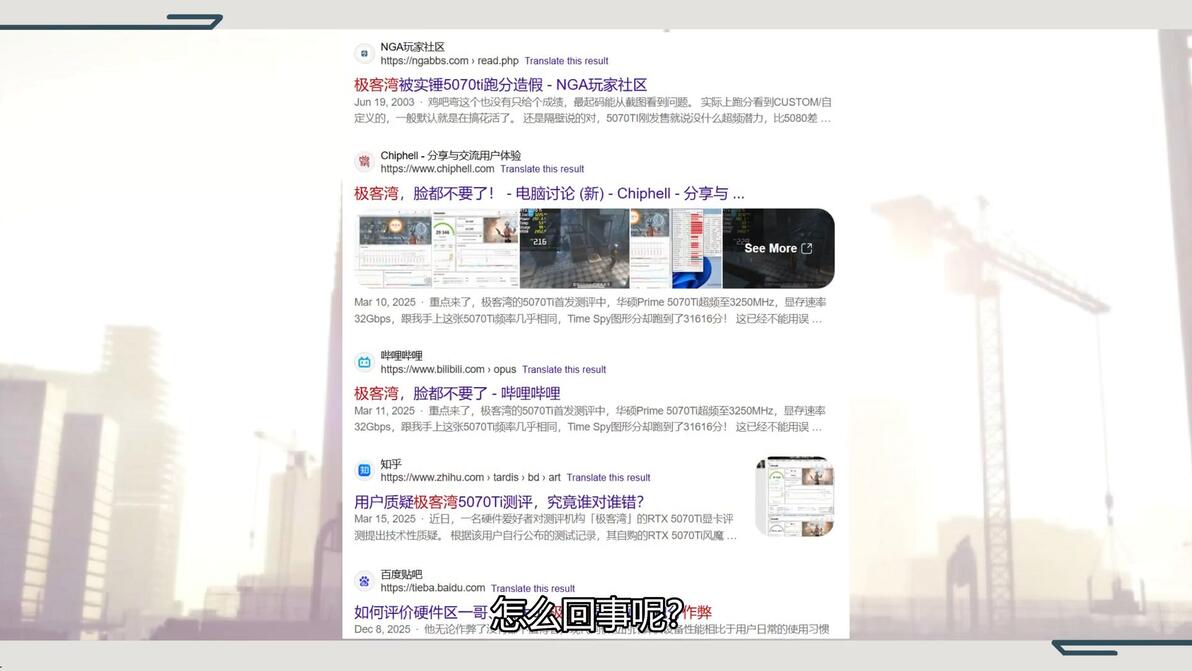Open Chiphell thumbnail with the green gauge
The height and width of the screenshot is (671, 1192).
(476, 248)
